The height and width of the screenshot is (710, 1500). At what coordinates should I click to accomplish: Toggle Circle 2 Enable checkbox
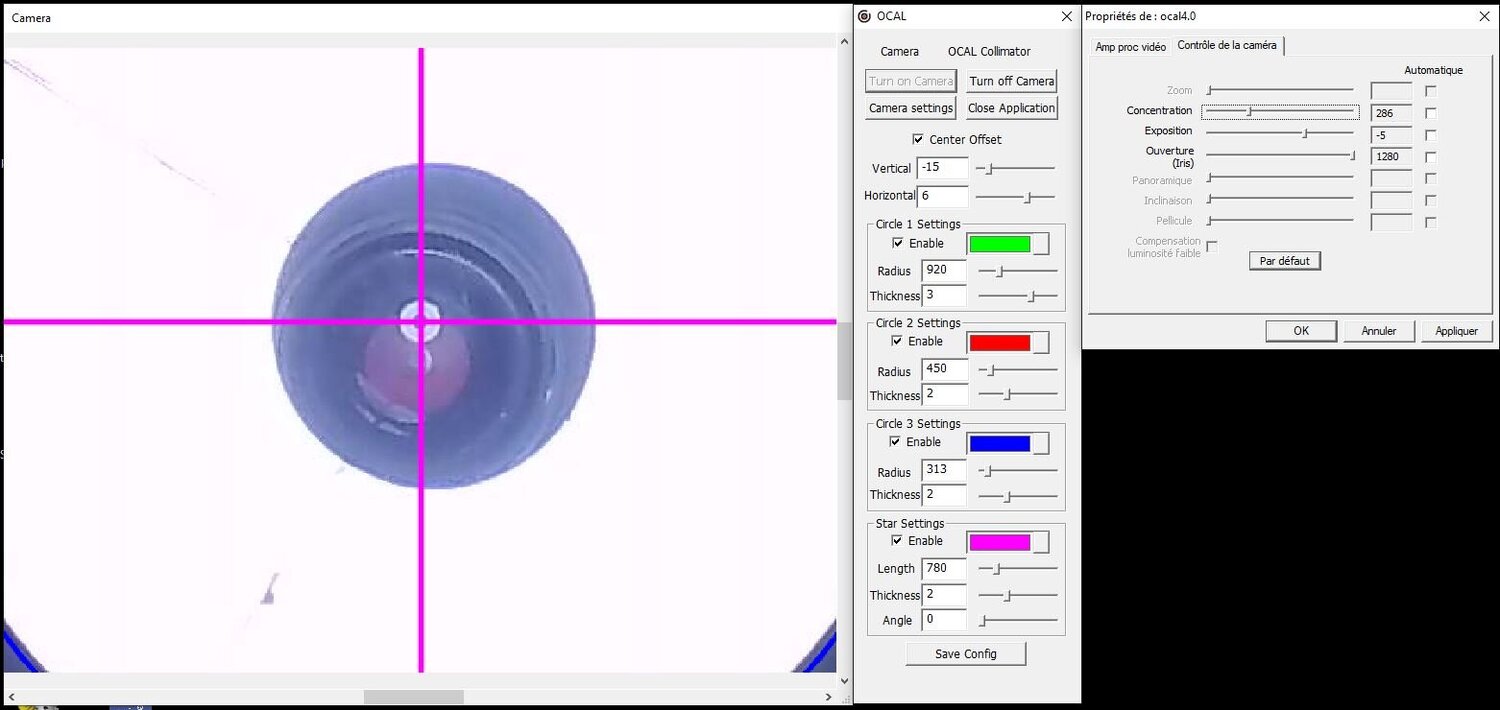point(897,341)
